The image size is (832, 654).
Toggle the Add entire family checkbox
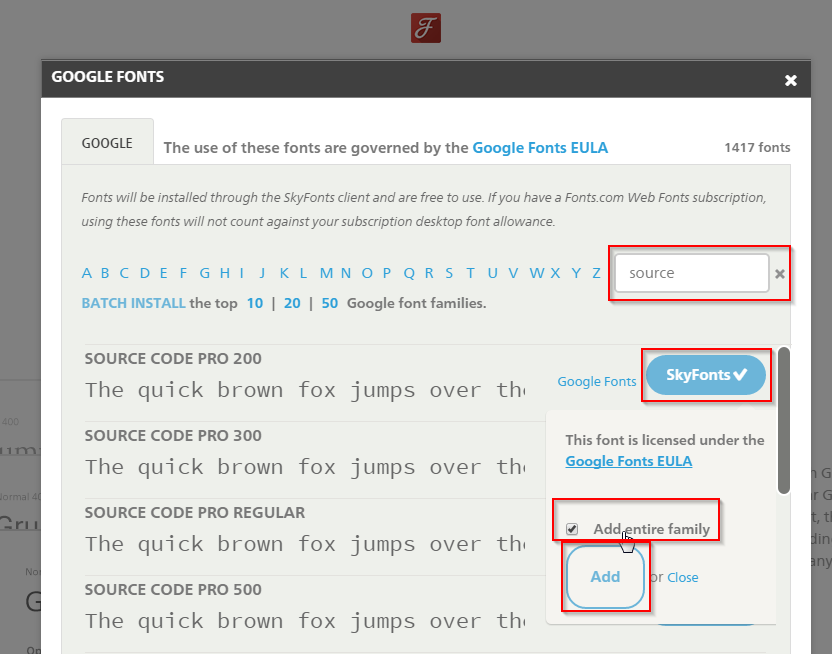tap(572, 529)
